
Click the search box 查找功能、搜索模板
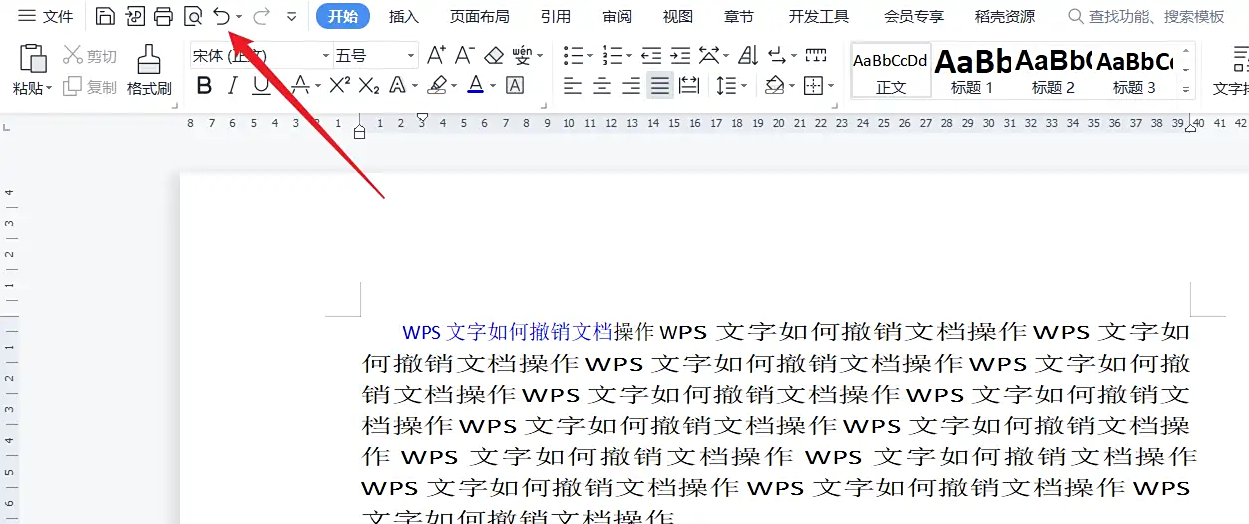coord(1146,16)
